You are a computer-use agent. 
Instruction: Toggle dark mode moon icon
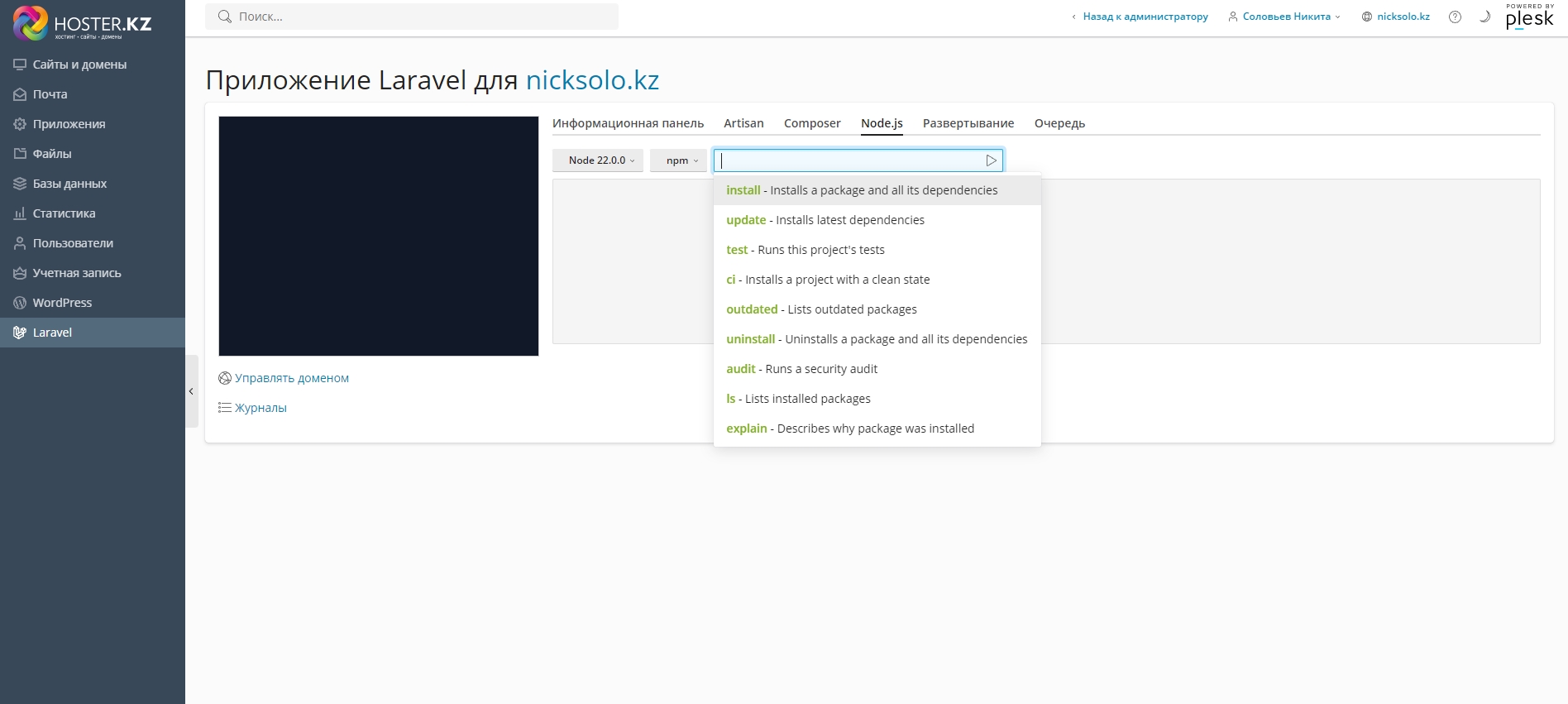[1484, 17]
